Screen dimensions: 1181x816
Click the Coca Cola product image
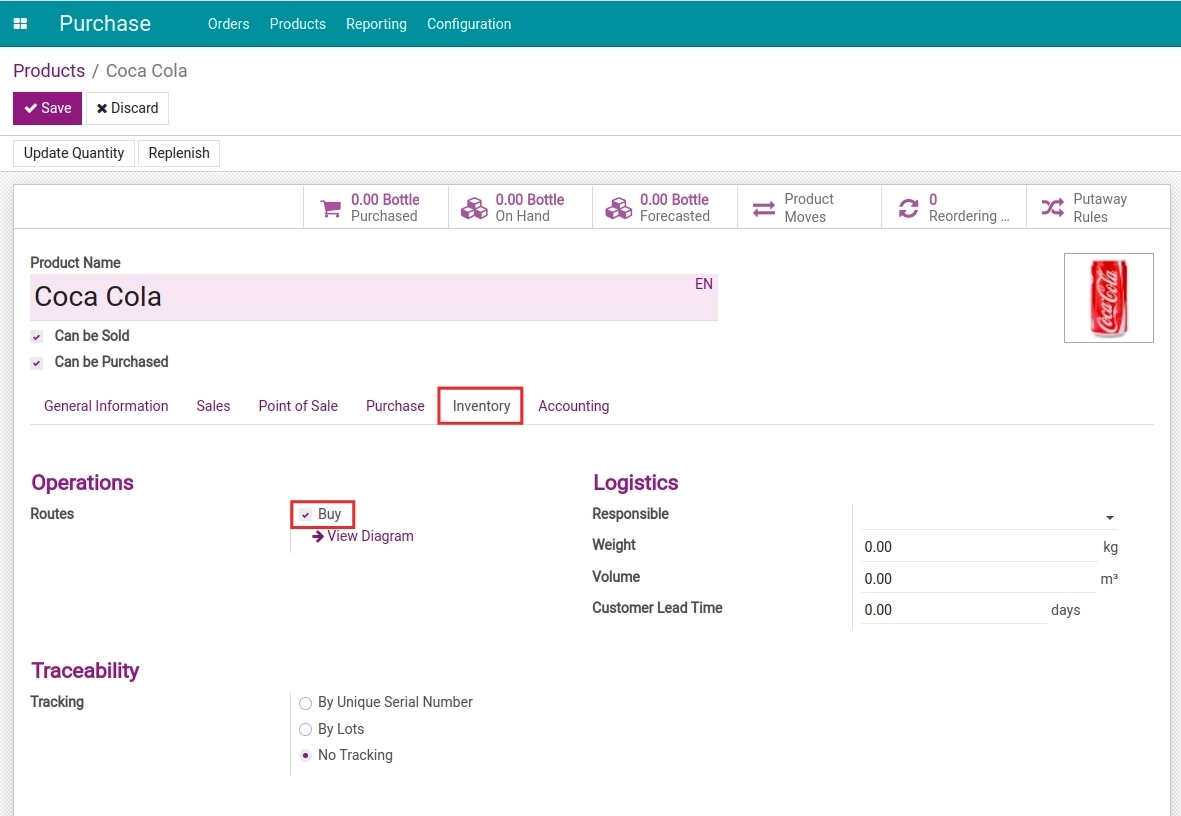coord(1108,298)
